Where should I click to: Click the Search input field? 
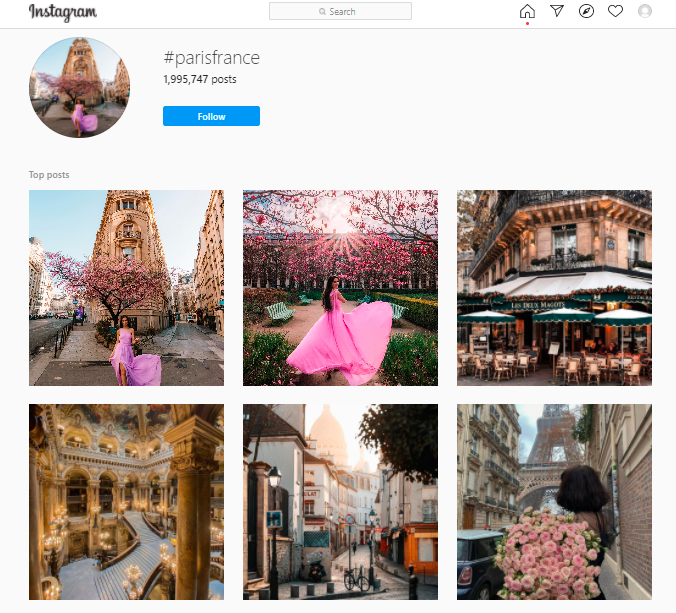[340, 11]
